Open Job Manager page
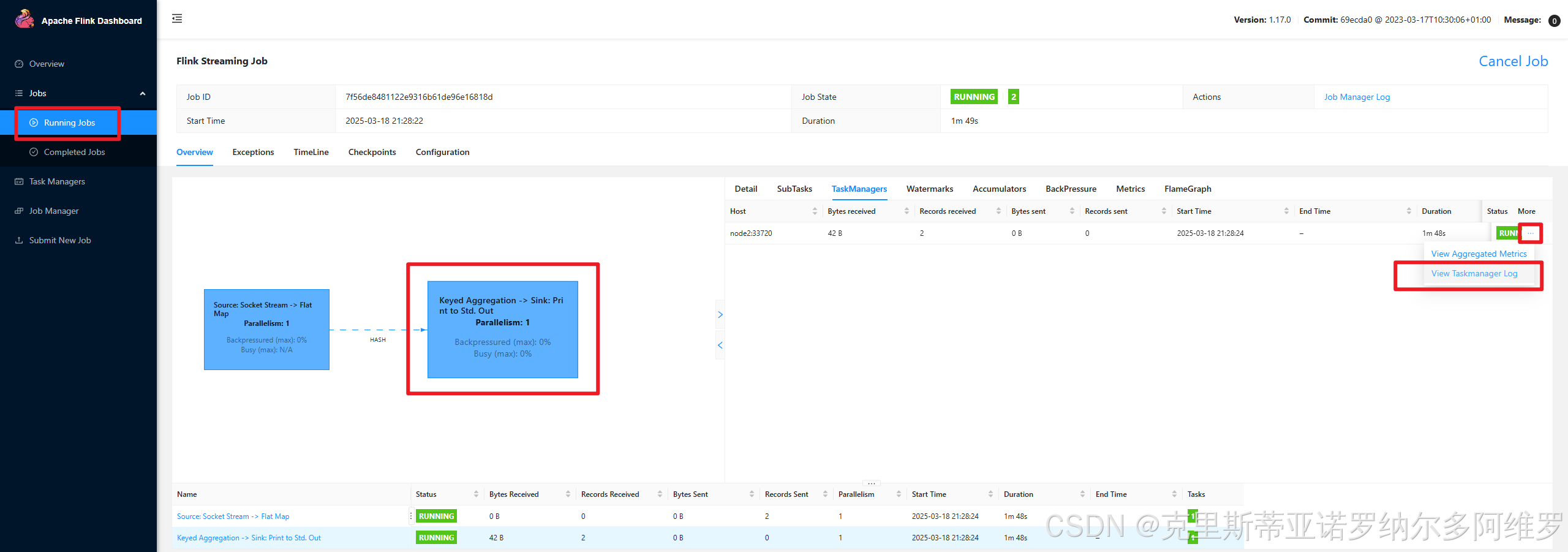The width and height of the screenshot is (1568, 552). tap(54, 211)
